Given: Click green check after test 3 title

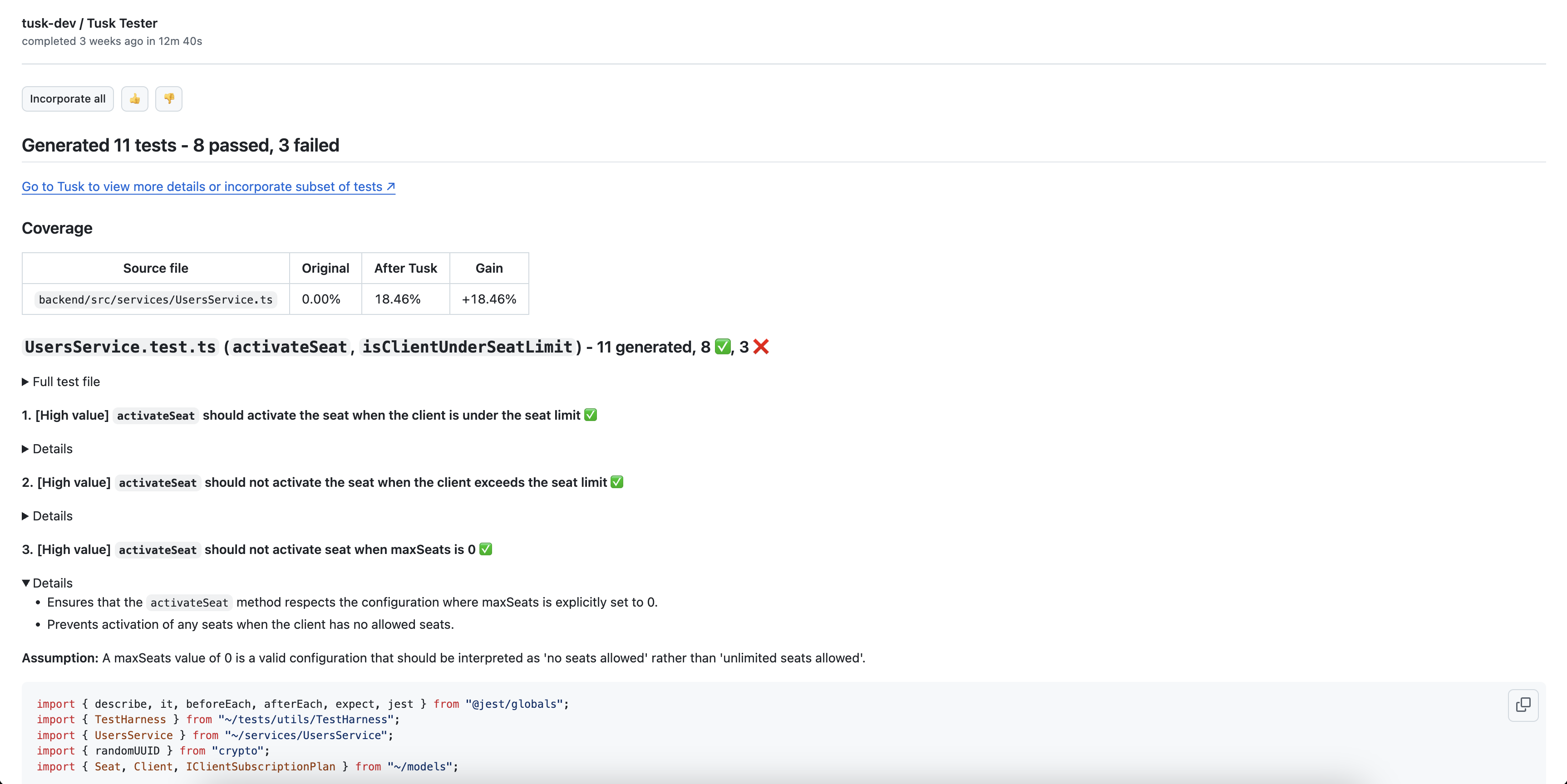Looking at the screenshot, I should (x=485, y=549).
